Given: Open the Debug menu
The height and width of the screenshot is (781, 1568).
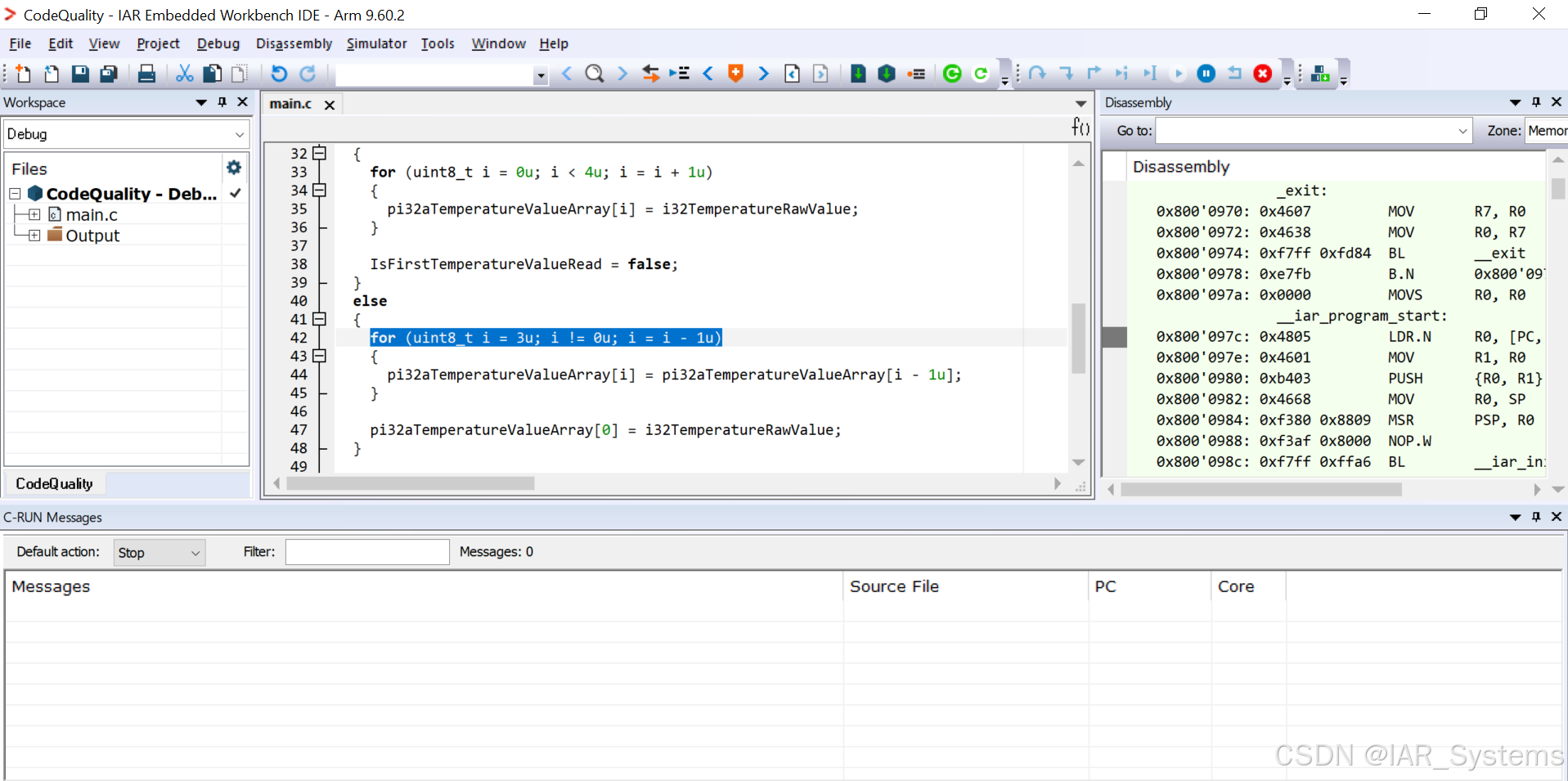Looking at the screenshot, I should [218, 43].
